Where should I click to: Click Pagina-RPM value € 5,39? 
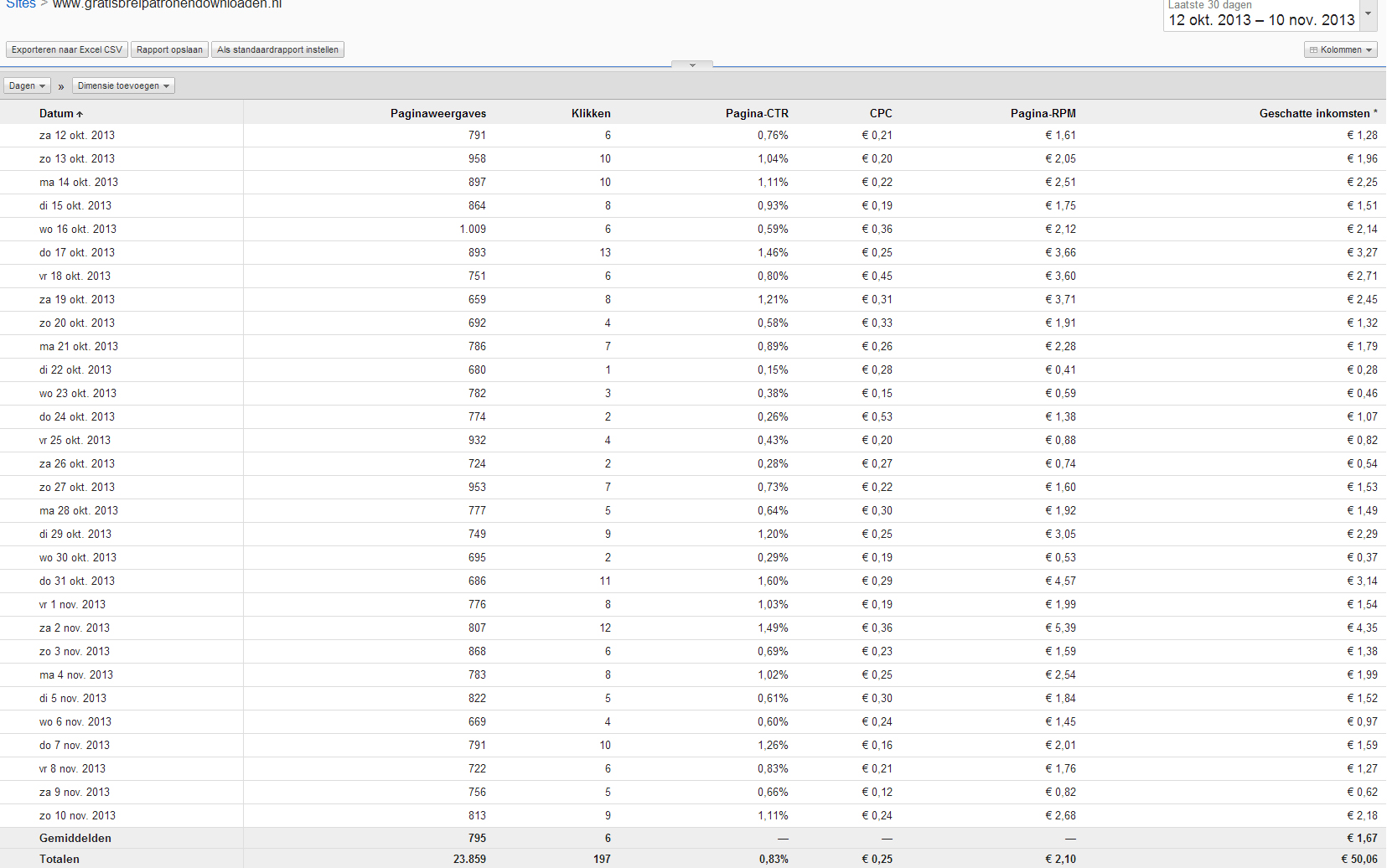[x=1060, y=628]
